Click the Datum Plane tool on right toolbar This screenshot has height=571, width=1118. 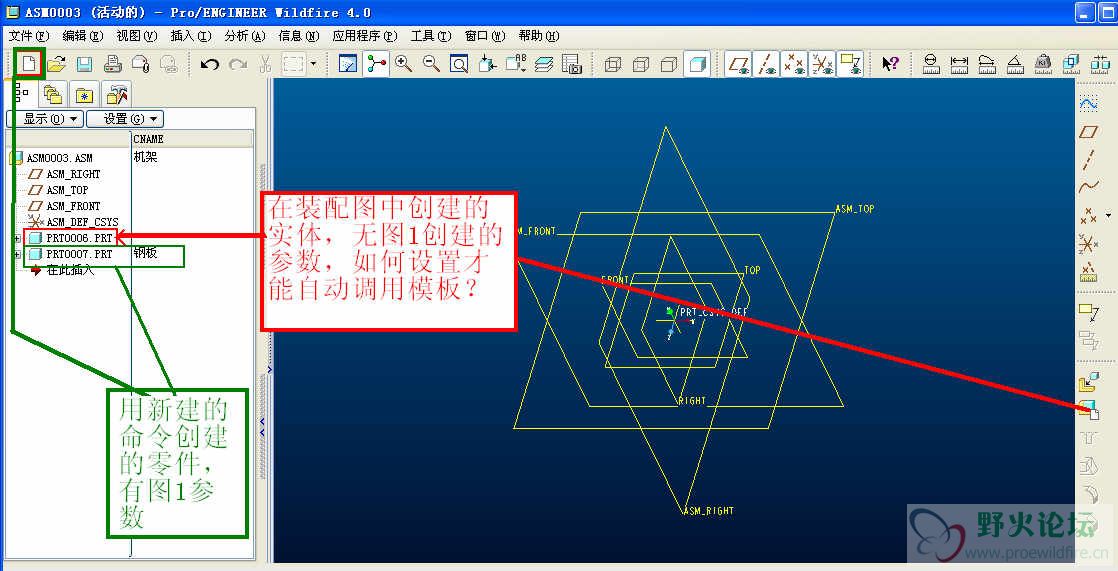(1088, 132)
